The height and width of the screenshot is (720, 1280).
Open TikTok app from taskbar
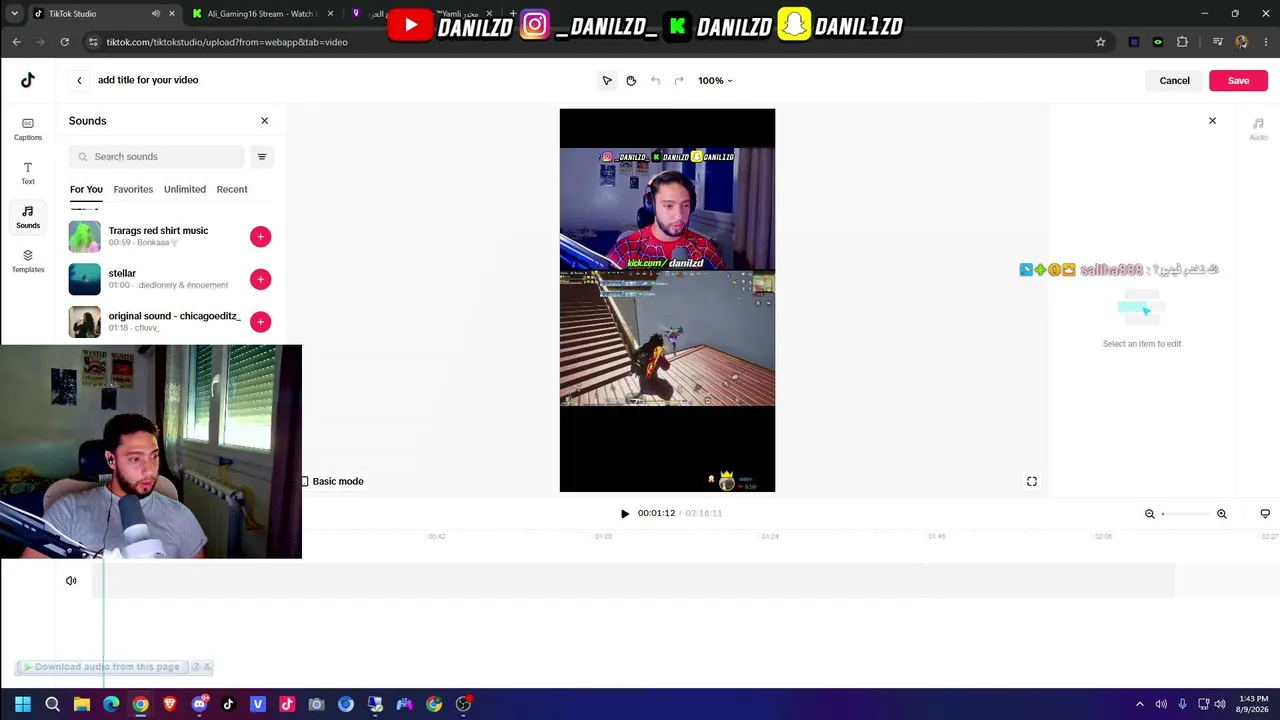(x=228, y=704)
